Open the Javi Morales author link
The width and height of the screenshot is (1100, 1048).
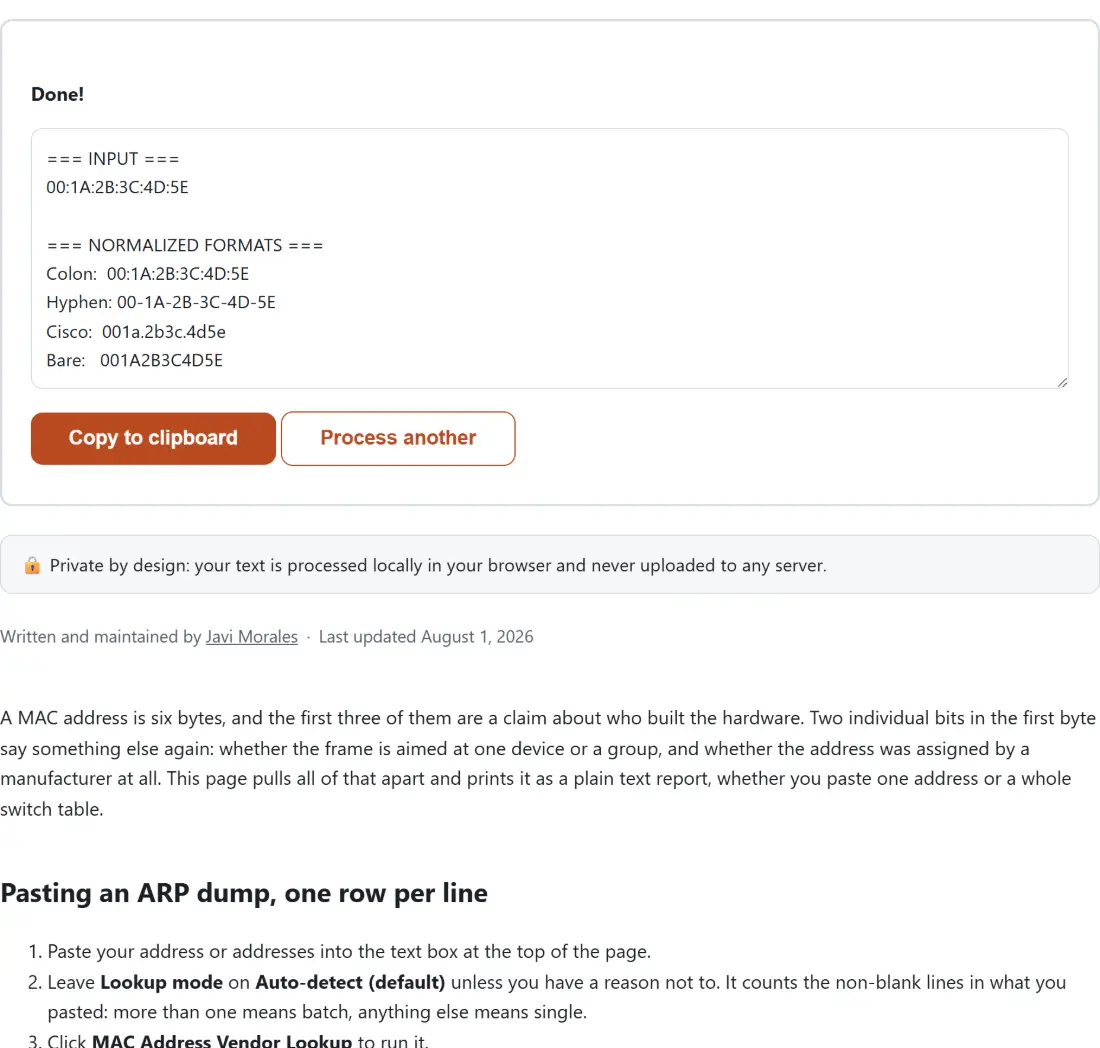[251, 637]
